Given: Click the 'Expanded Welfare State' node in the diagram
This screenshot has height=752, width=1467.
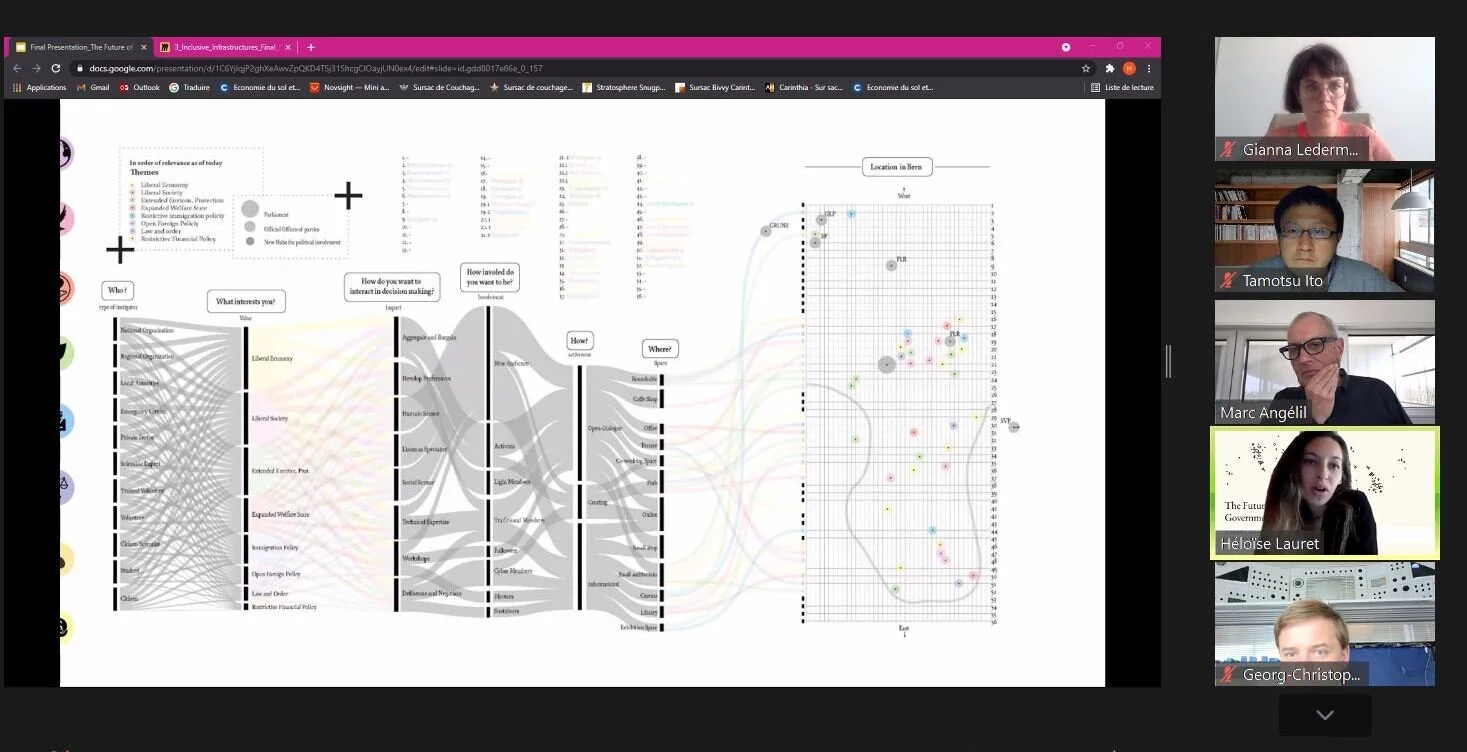Looking at the screenshot, I should [280, 515].
